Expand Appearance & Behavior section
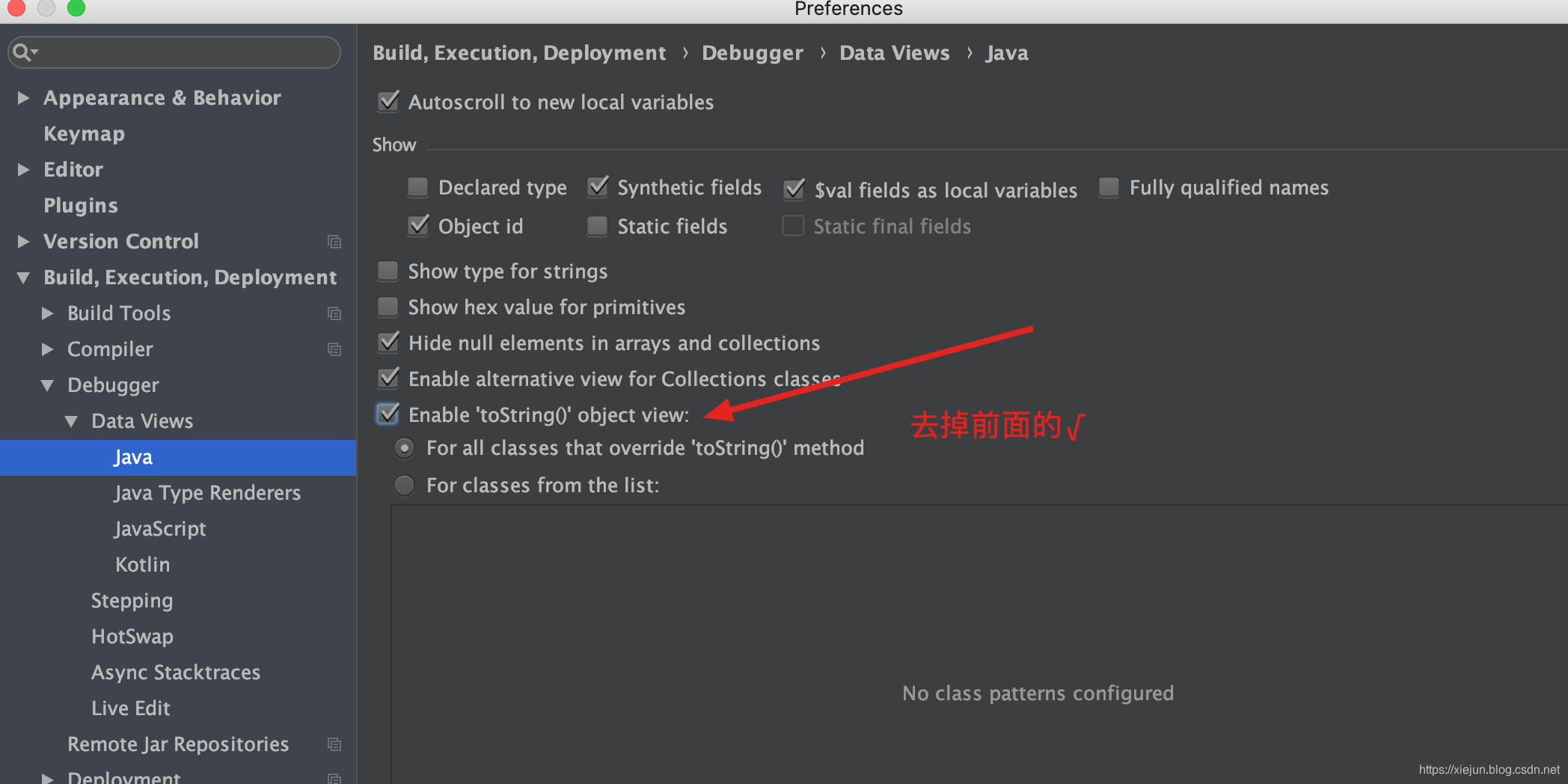The image size is (1568, 784). point(23,98)
